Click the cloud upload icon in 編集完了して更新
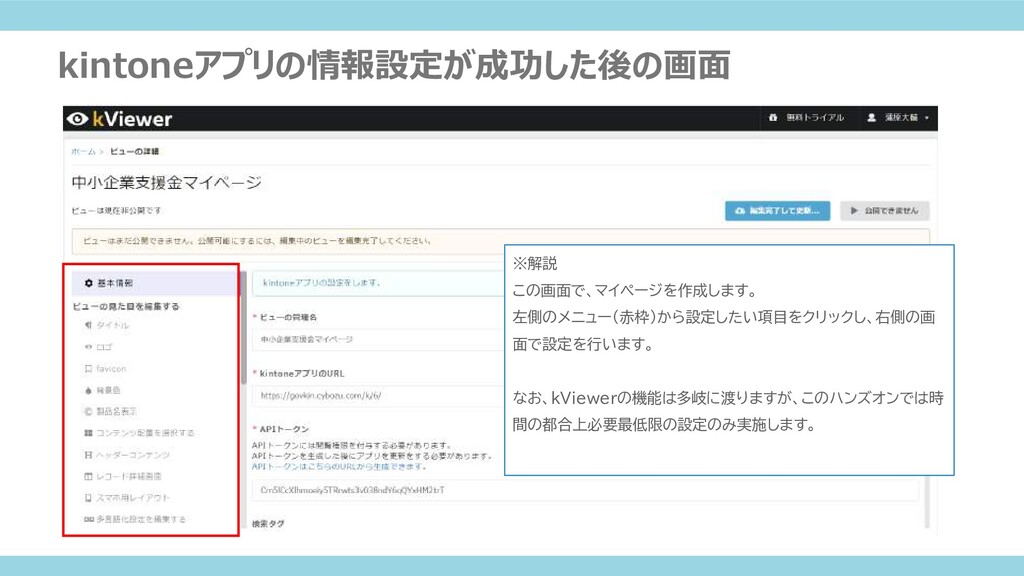Image resolution: width=1024 pixels, height=576 pixels. click(x=740, y=211)
